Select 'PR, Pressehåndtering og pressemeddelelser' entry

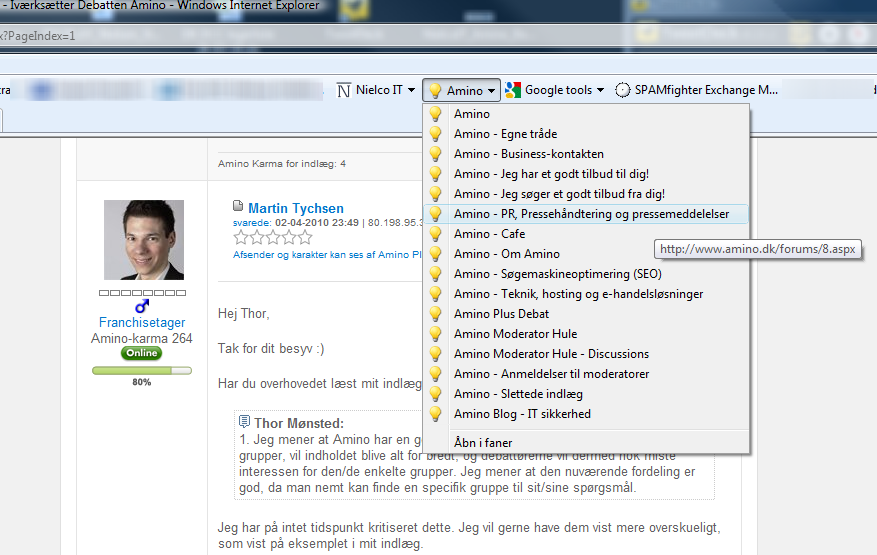(x=586, y=214)
